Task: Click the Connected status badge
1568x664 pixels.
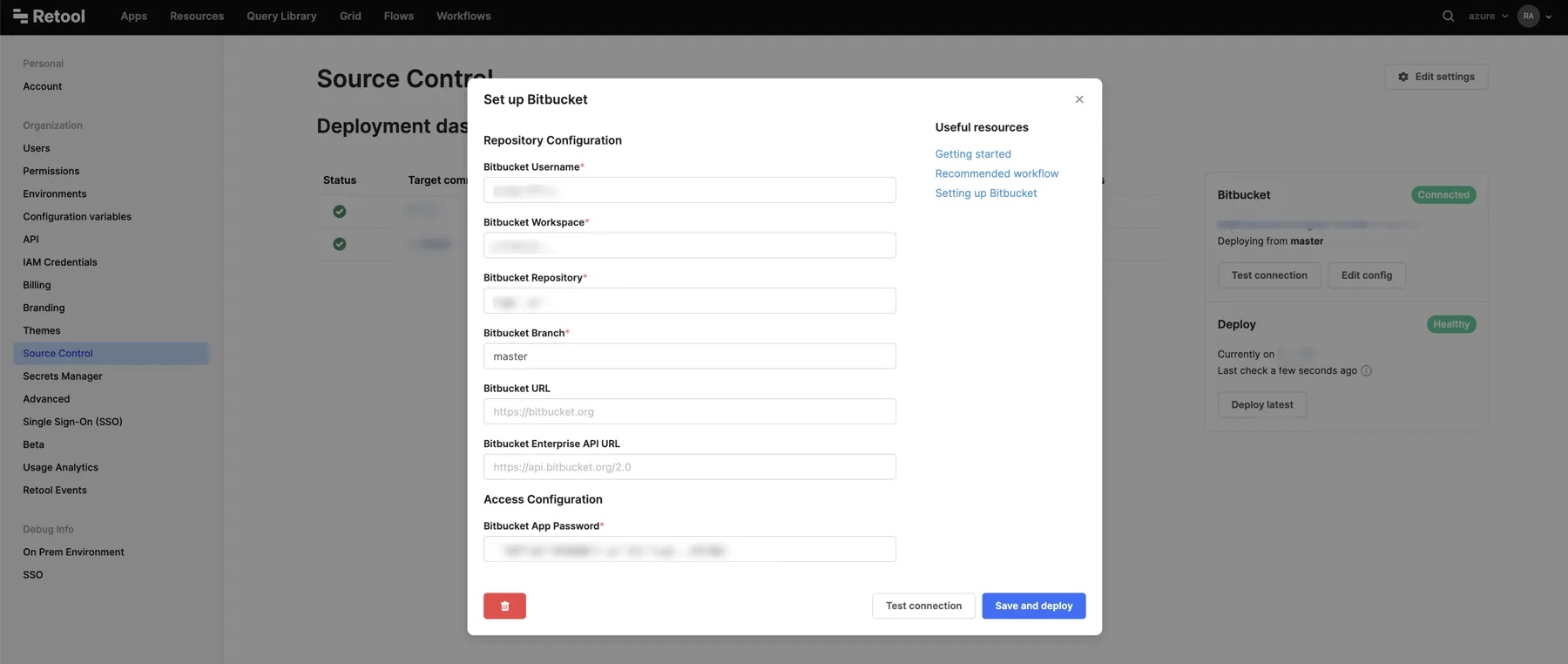Action: [1443, 195]
